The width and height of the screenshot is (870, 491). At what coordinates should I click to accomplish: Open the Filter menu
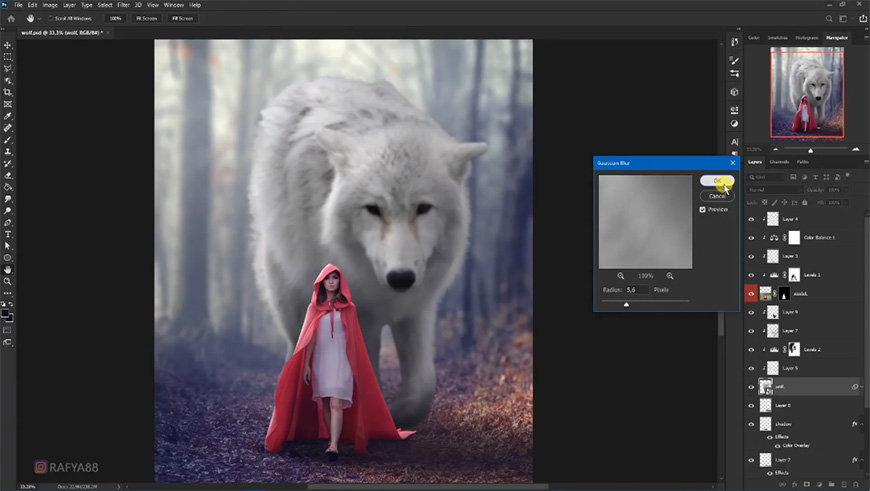tap(123, 5)
